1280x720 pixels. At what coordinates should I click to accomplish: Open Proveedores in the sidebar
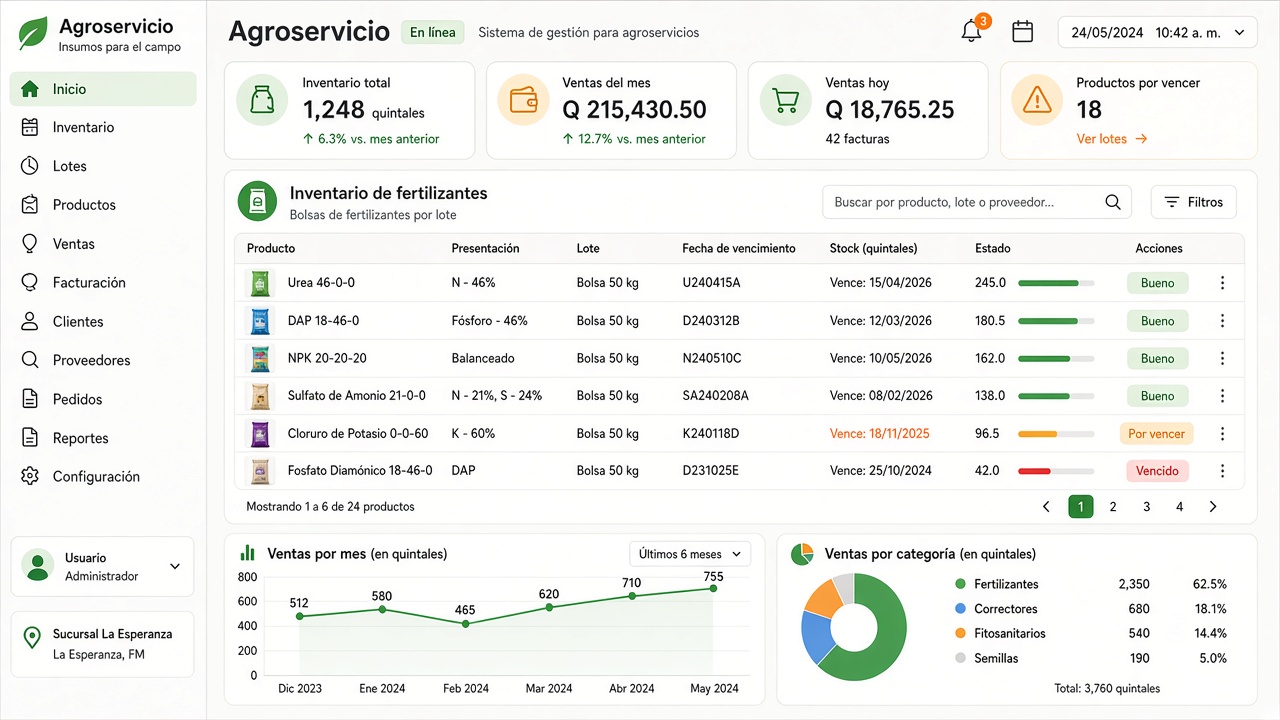pyautogui.click(x=102, y=360)
